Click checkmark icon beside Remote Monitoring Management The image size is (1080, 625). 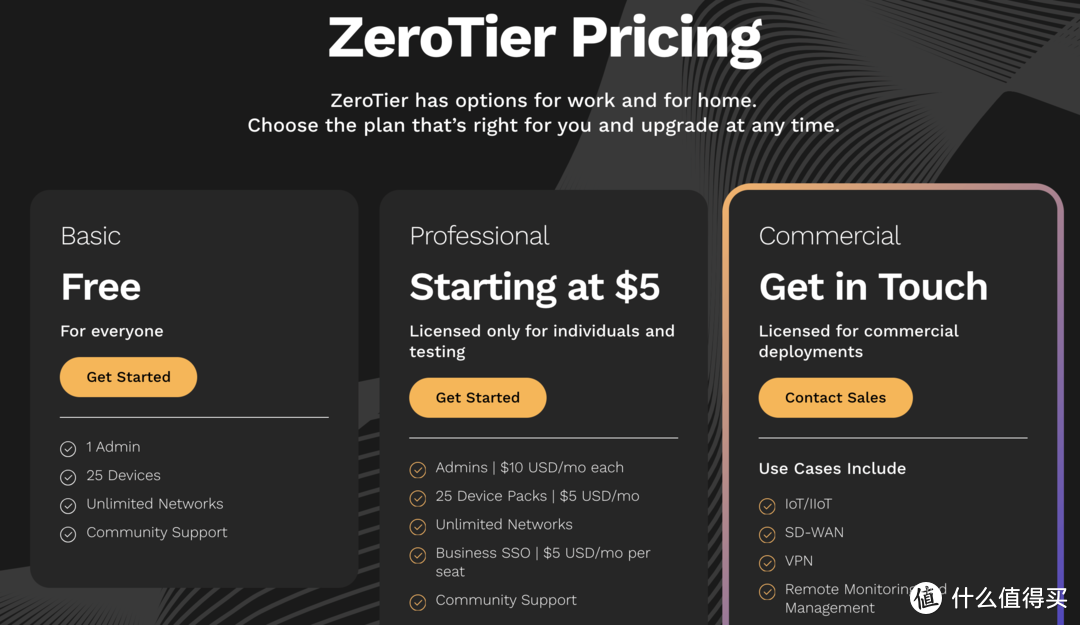point(767,591)
